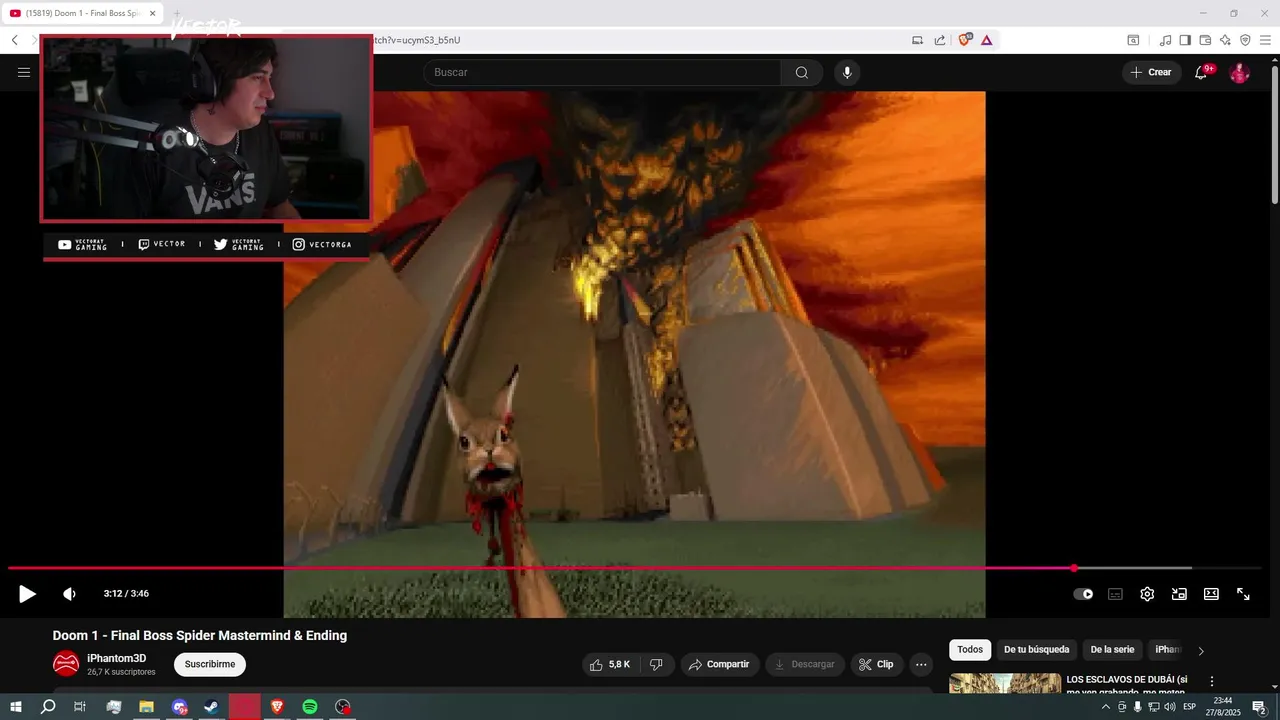Like the video with thumbs-up 5,8 K
Image resolution: width=1280 pixels, height=720 pixels.
coord(610,664)
